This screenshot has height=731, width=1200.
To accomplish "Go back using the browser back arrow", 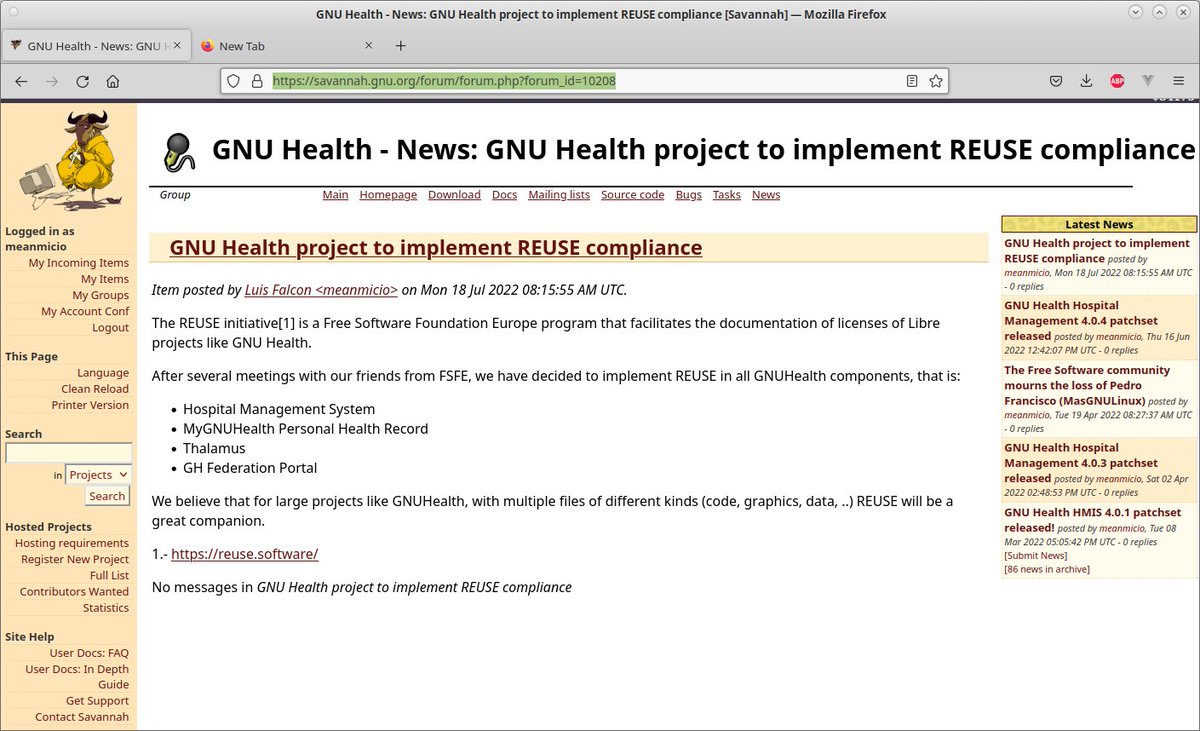I will 21,81.
